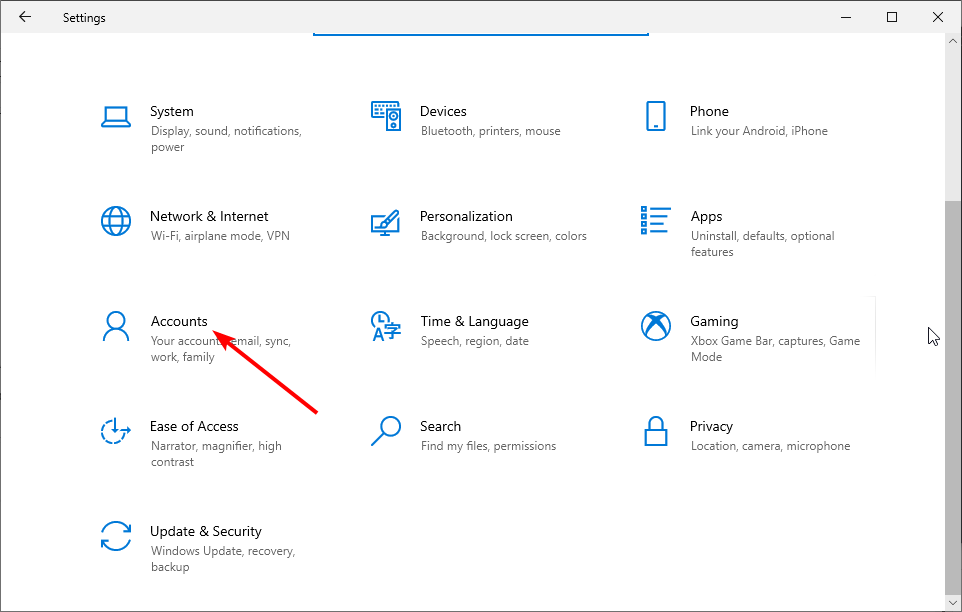Click the Accounts person icon
This screenshot has width=962, height=612.
click(x=116, y=326)
